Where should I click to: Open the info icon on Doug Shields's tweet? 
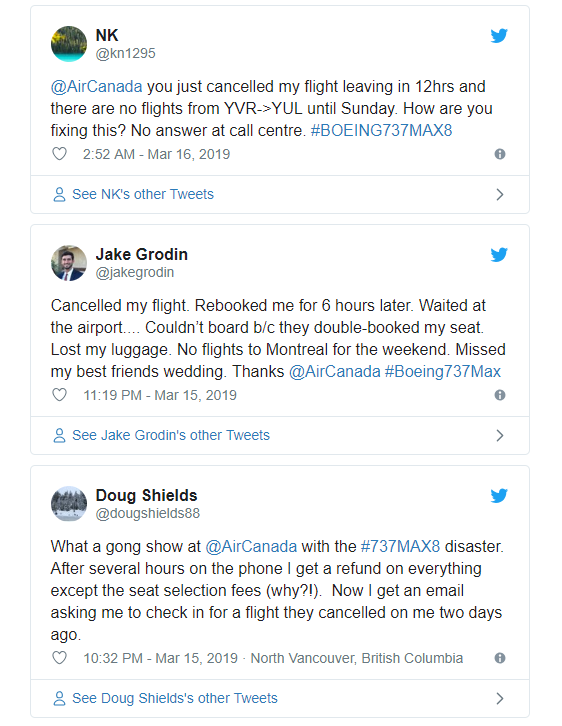point(500,658)
